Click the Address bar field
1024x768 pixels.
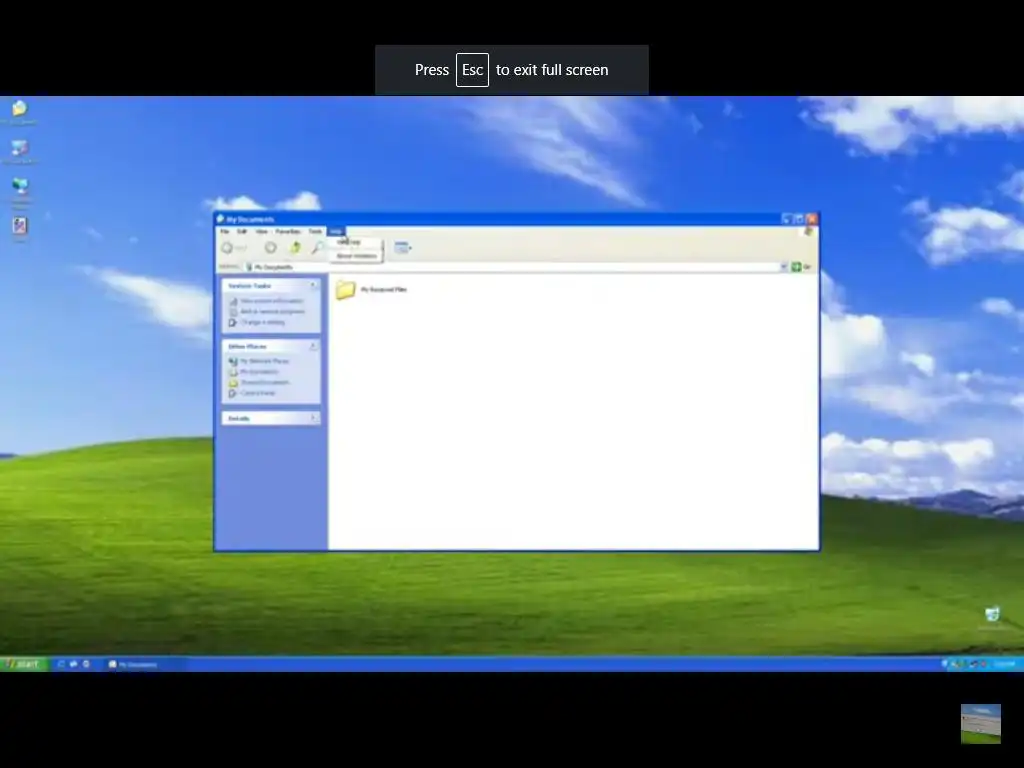(x=511, y=267)
